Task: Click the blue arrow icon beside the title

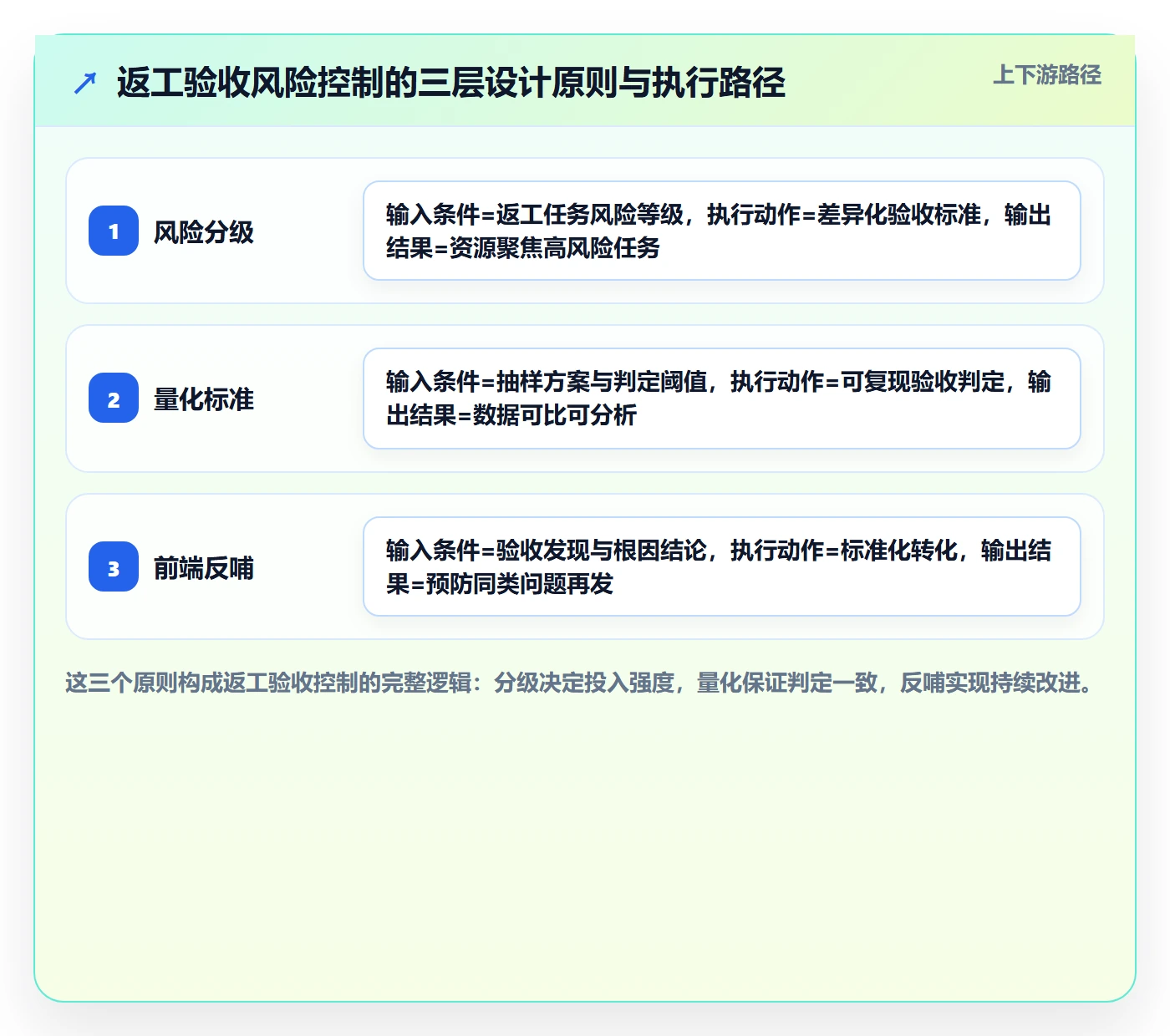Action: pyautogui.click(x=85, y=84)
